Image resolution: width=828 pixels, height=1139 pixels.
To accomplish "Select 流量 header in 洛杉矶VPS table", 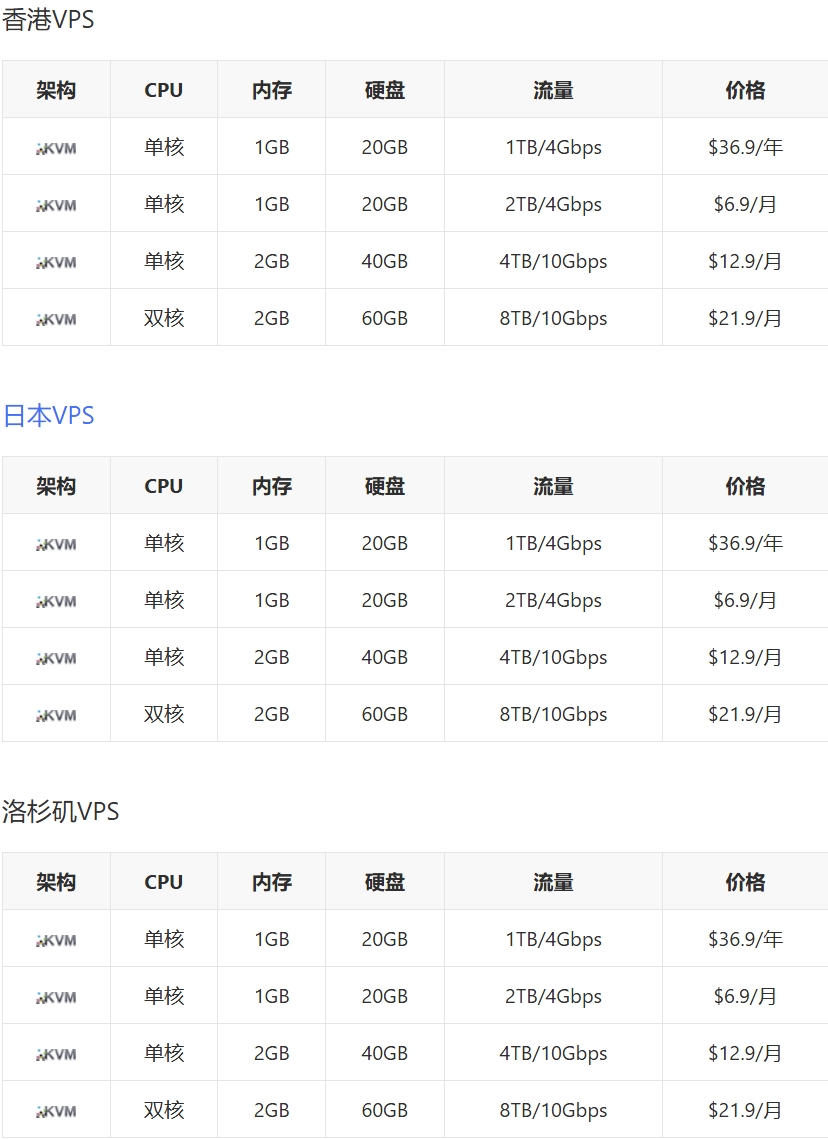I will [x=553, y=882].
